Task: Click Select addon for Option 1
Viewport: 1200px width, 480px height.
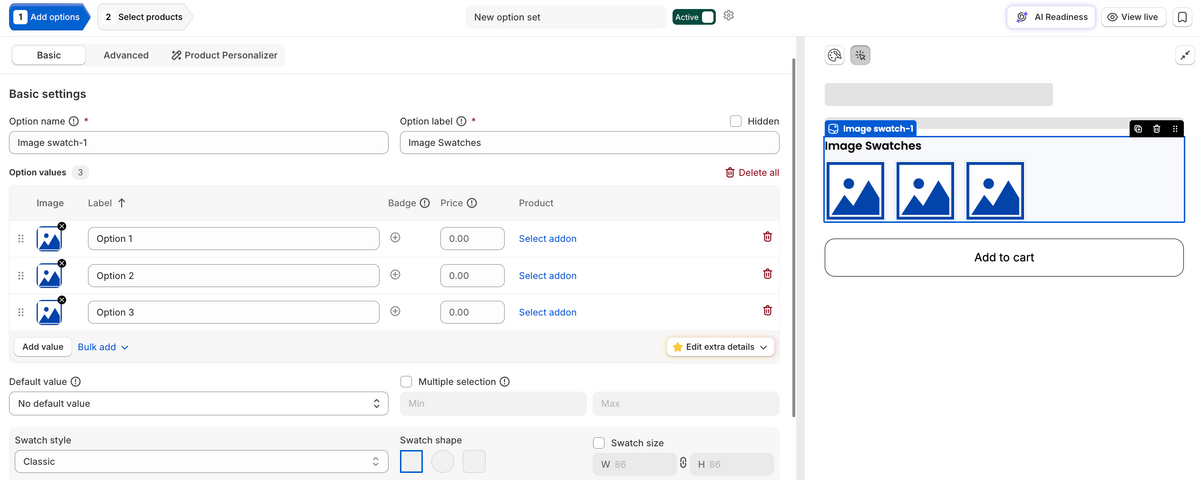Action: pyautogui.click(x=548, y=238)
